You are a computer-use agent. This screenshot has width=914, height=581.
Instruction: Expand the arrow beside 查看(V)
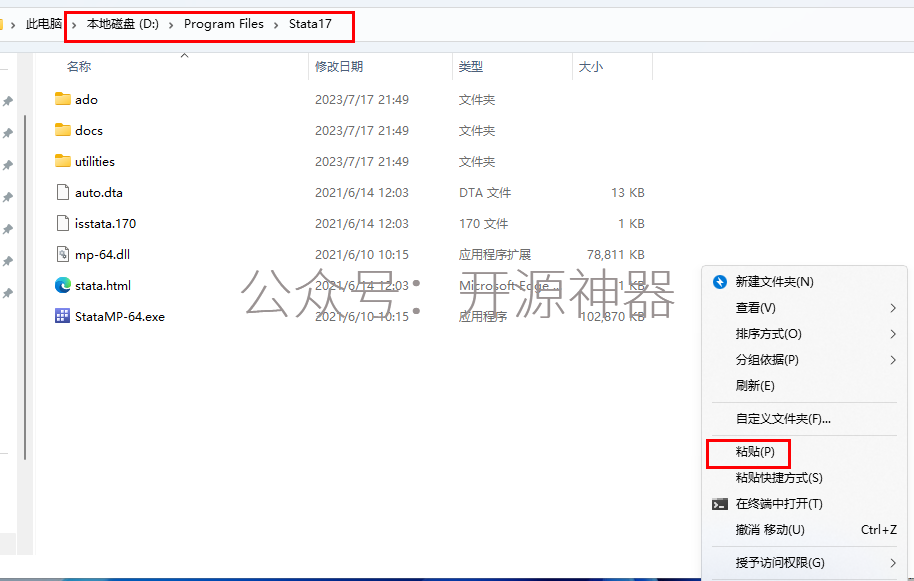893,308
